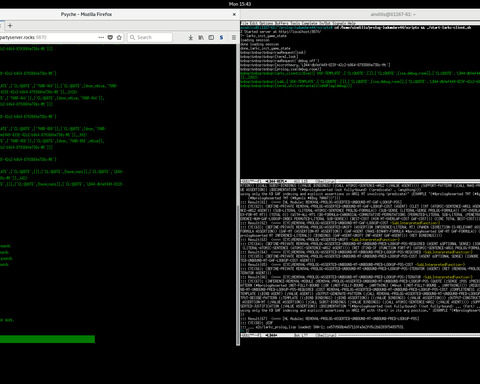Bookmark this page with the star icon
Image resolution: width=480 pixels, height=384 pixels.
[x=119, y=37]
